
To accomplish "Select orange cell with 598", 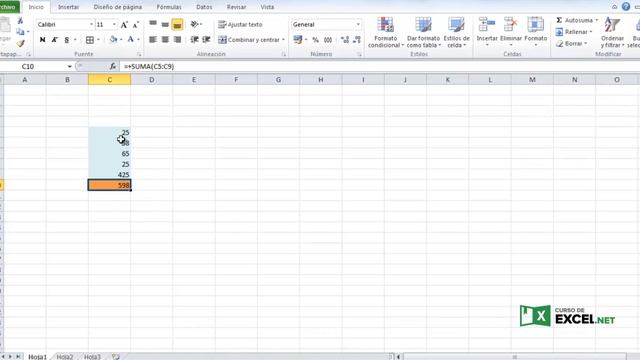I will [109, 185].
